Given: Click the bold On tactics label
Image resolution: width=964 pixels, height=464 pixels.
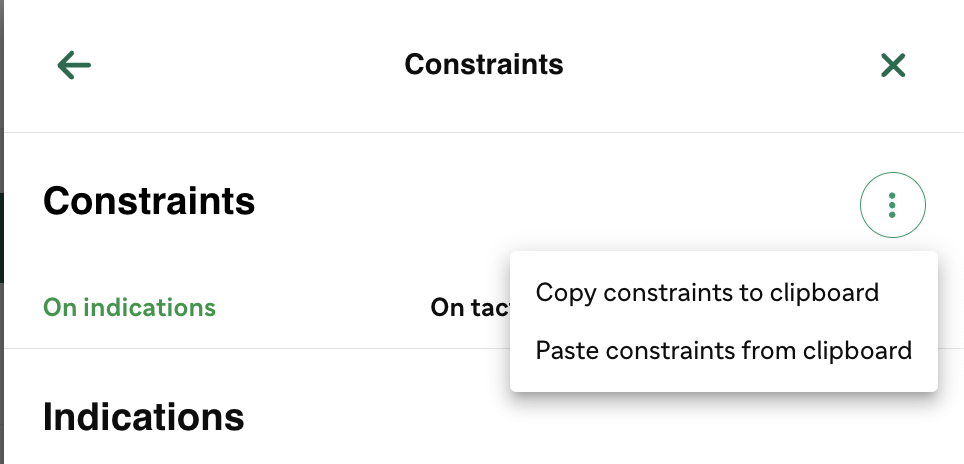Looking at the screenshot, I should (x=470, y=307).
